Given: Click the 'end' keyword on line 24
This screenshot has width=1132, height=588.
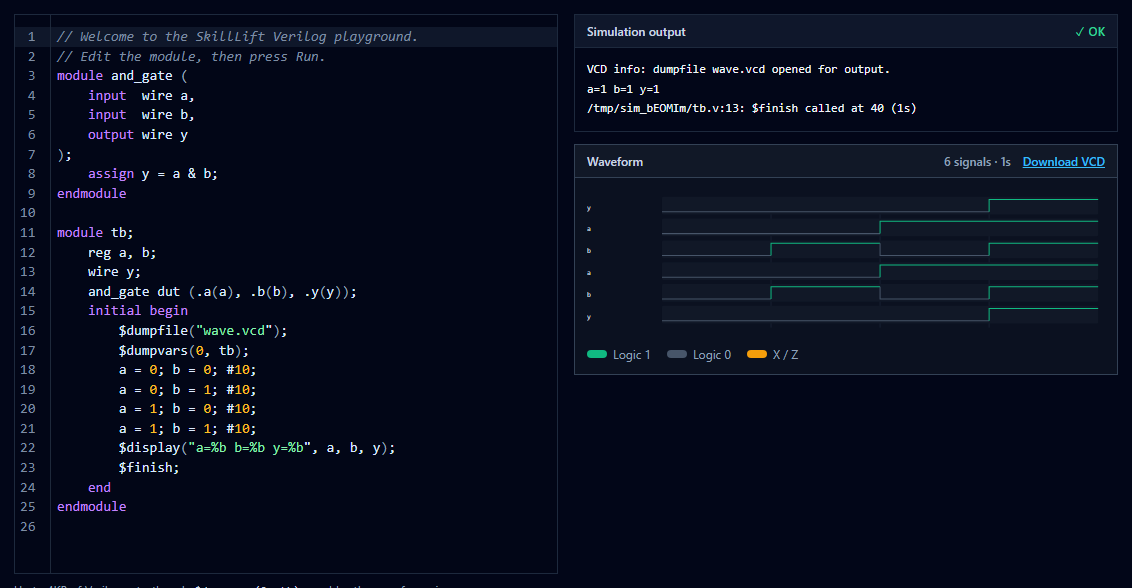Looking at the screenshot, I should click(x=100, y=487).
